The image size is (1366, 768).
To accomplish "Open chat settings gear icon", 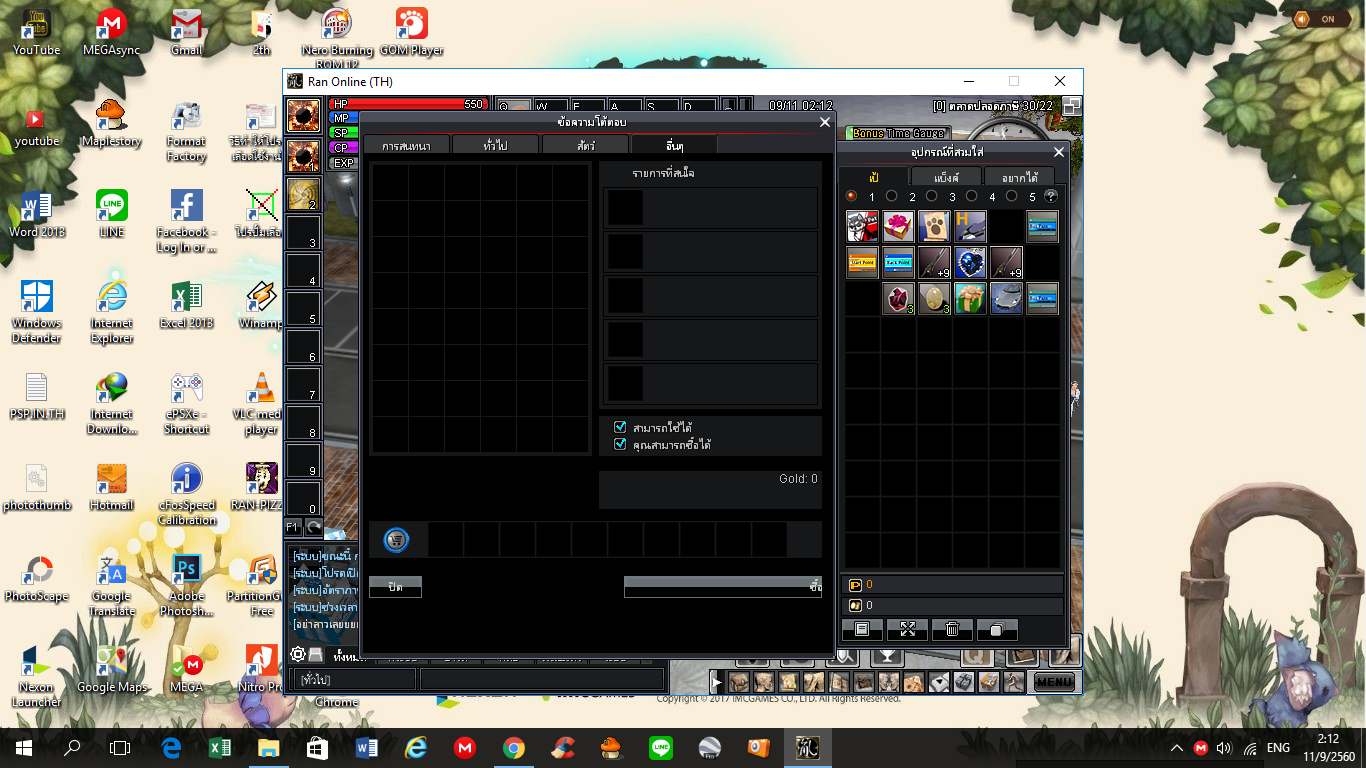I will tap(297, 655).
